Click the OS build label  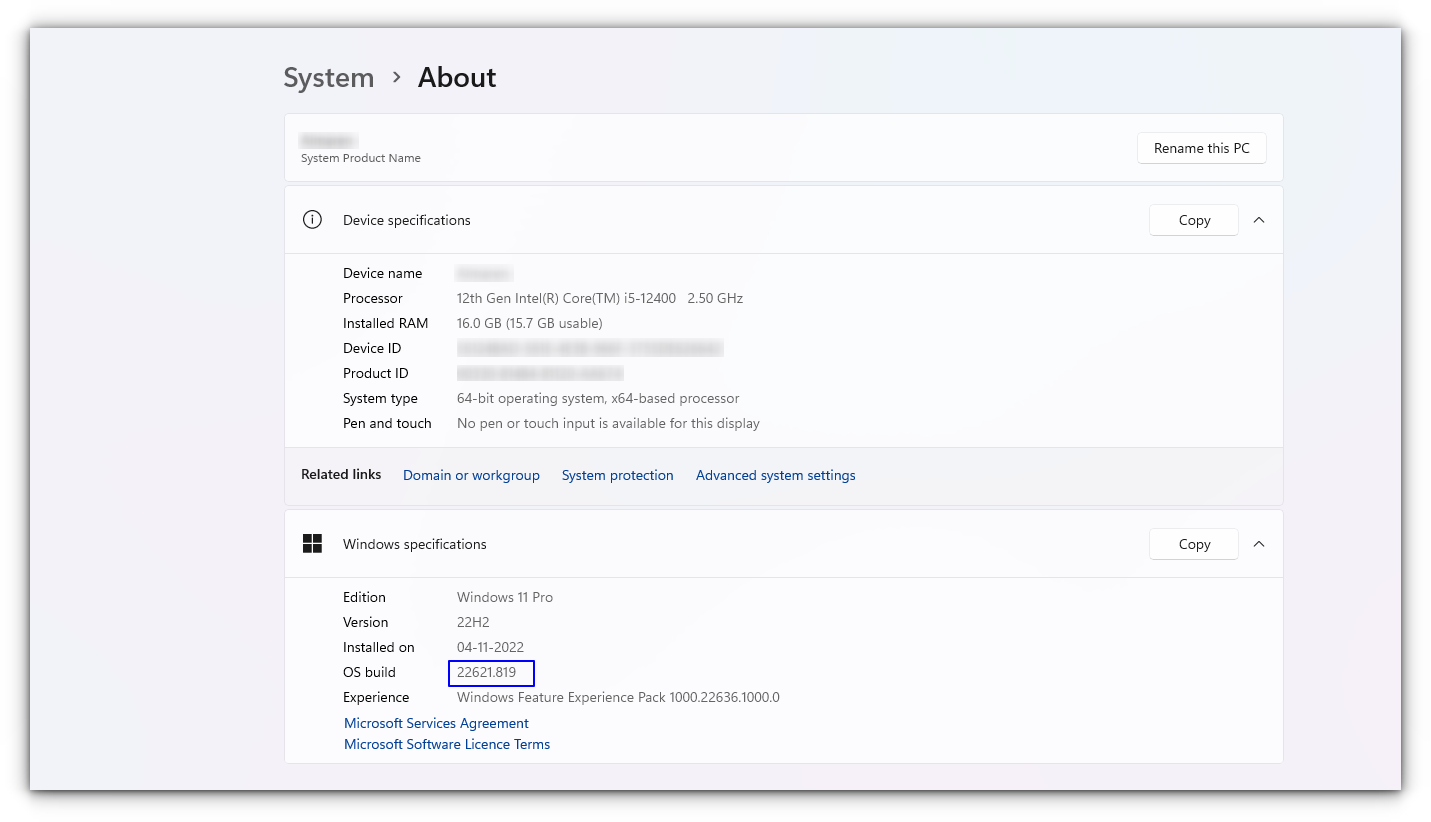[369, 672]
